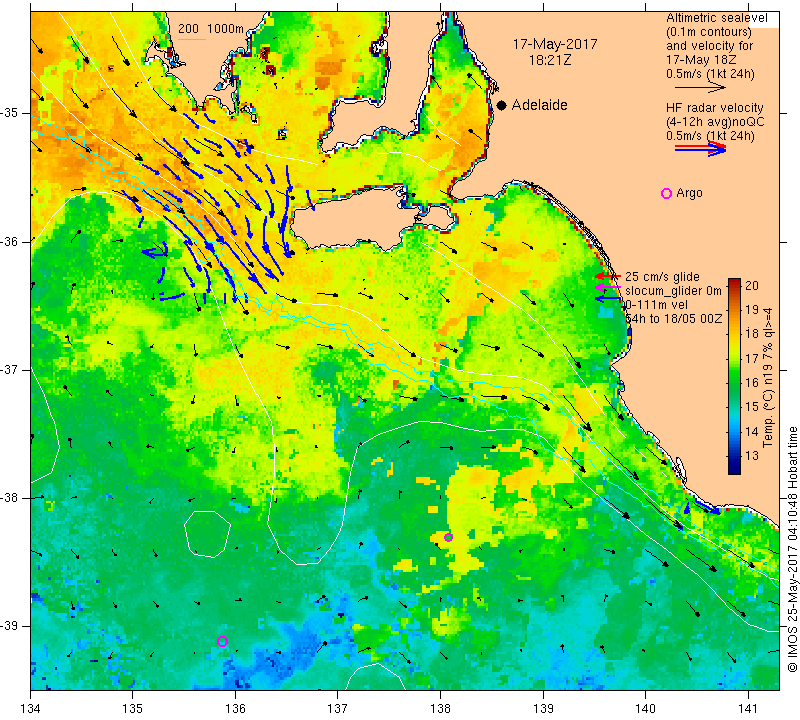Viewport: 800px width, 720px height.
Task: Click the '18:21Z' time text
Action: pos(550,60)
